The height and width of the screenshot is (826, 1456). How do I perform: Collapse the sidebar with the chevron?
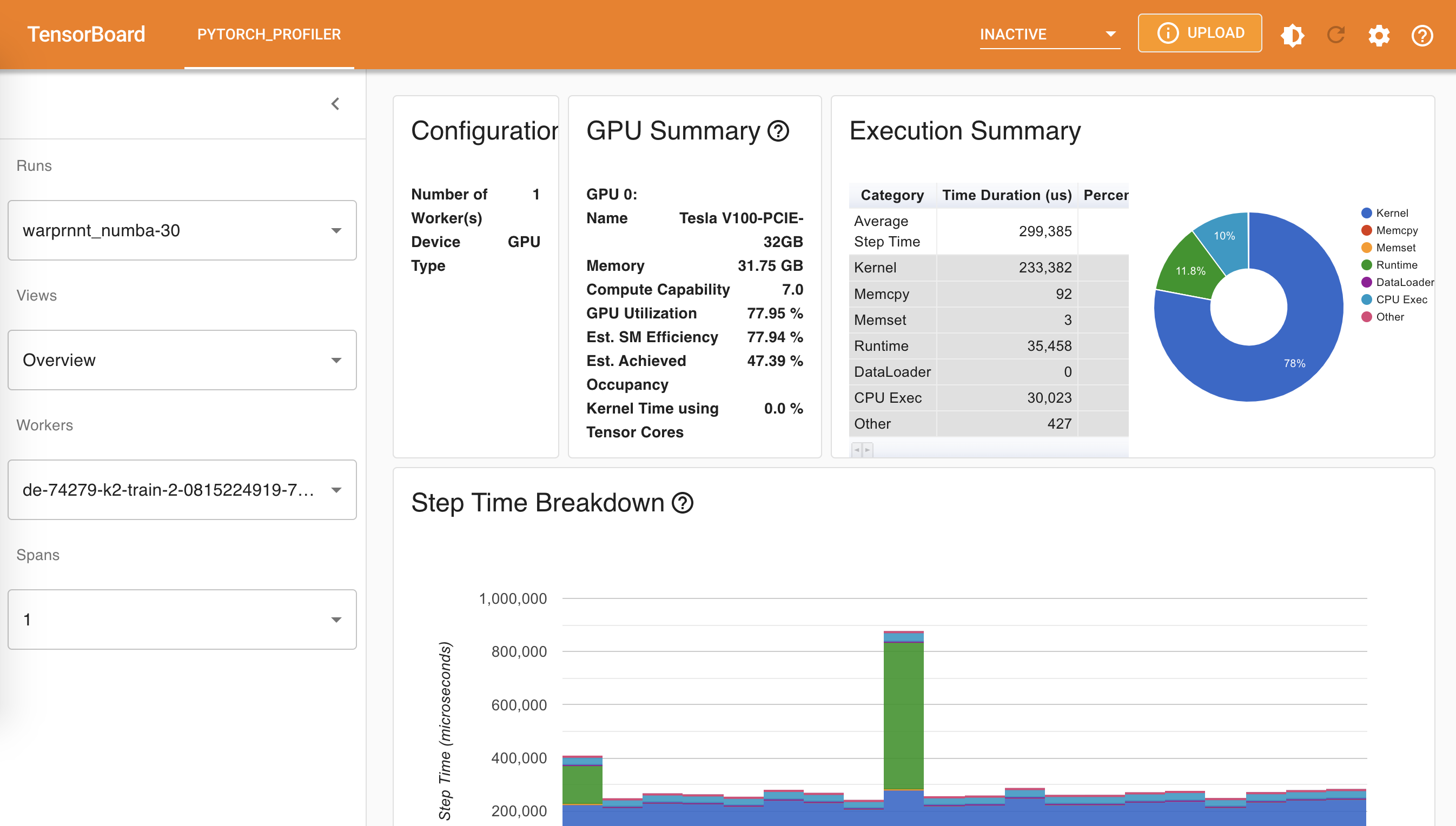coord(335,104)
